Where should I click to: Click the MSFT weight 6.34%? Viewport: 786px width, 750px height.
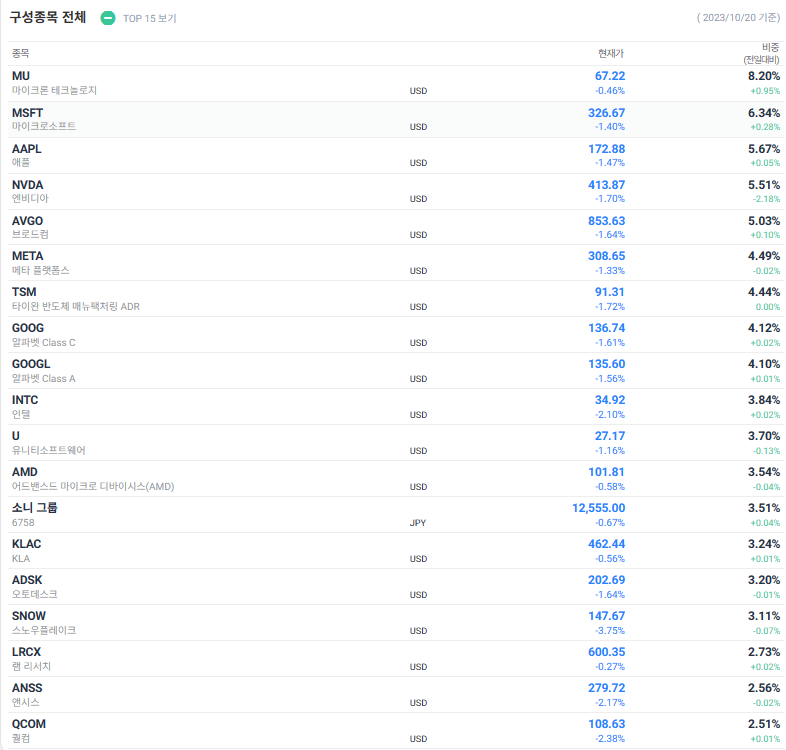click(x=764, y=113)
